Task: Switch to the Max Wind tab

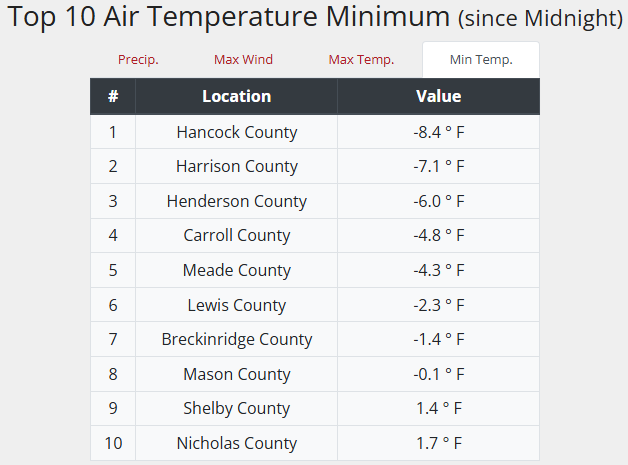Action: (x=243, y=60)
